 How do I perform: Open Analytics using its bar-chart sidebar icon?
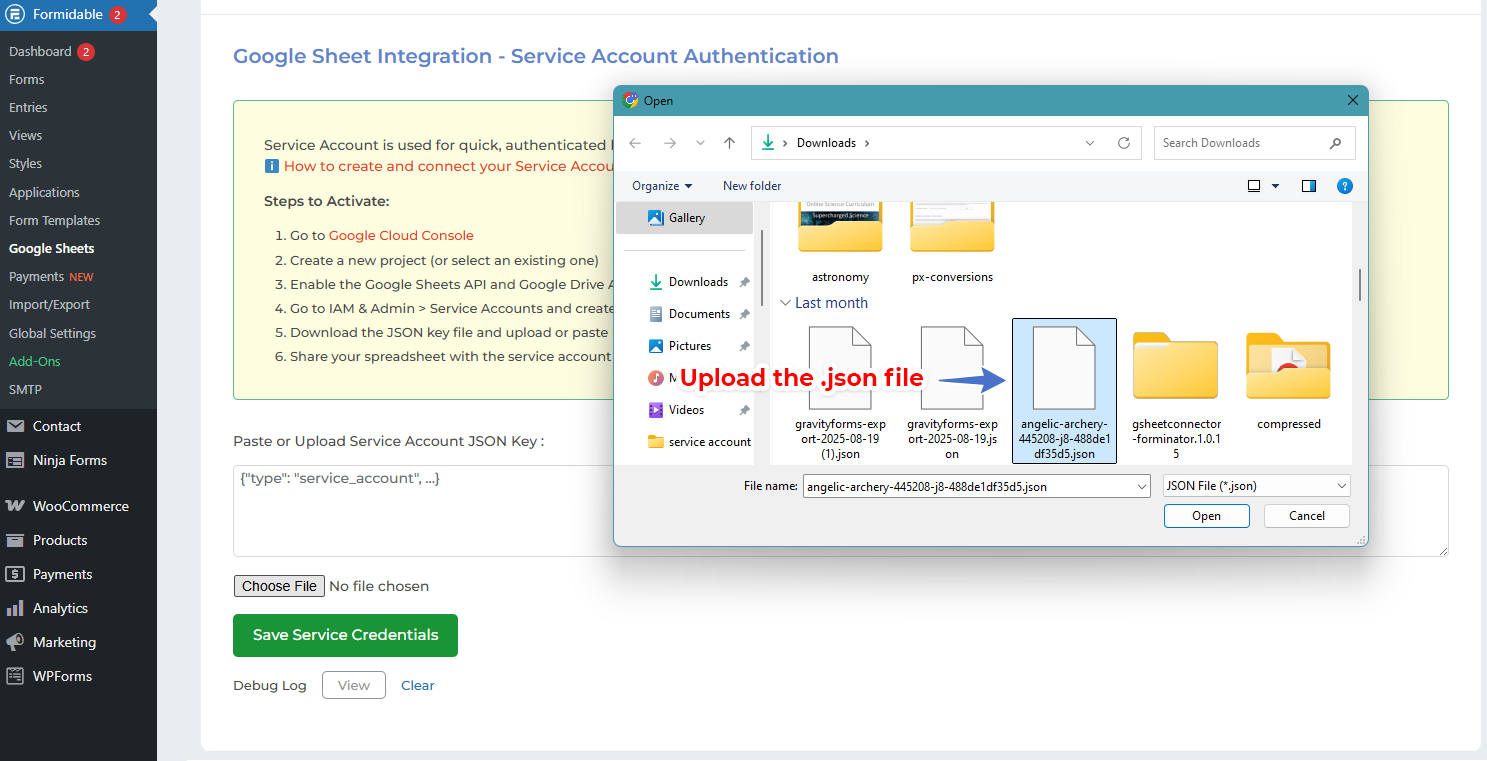click(x=17, y=608)
